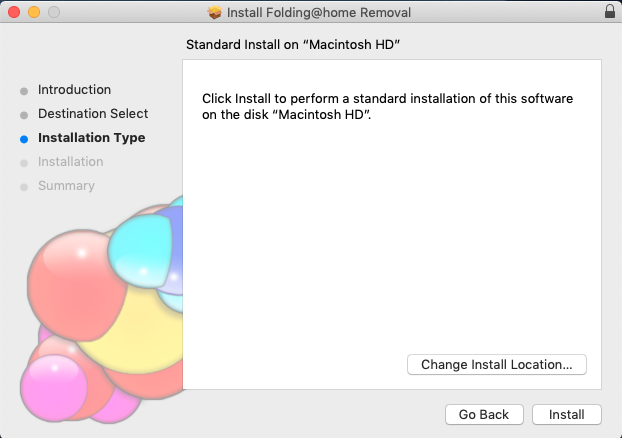Click the package icon in title bar
This screenshot has width=622, height=438.
215,12
